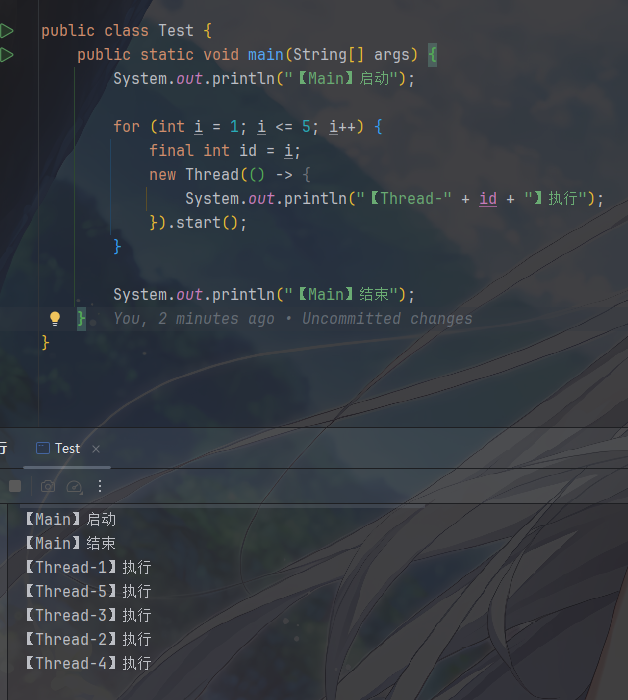Click the yellow lightbulb quick-fix icon
This screenshot has height=700, width=628.
click(56, 319)
